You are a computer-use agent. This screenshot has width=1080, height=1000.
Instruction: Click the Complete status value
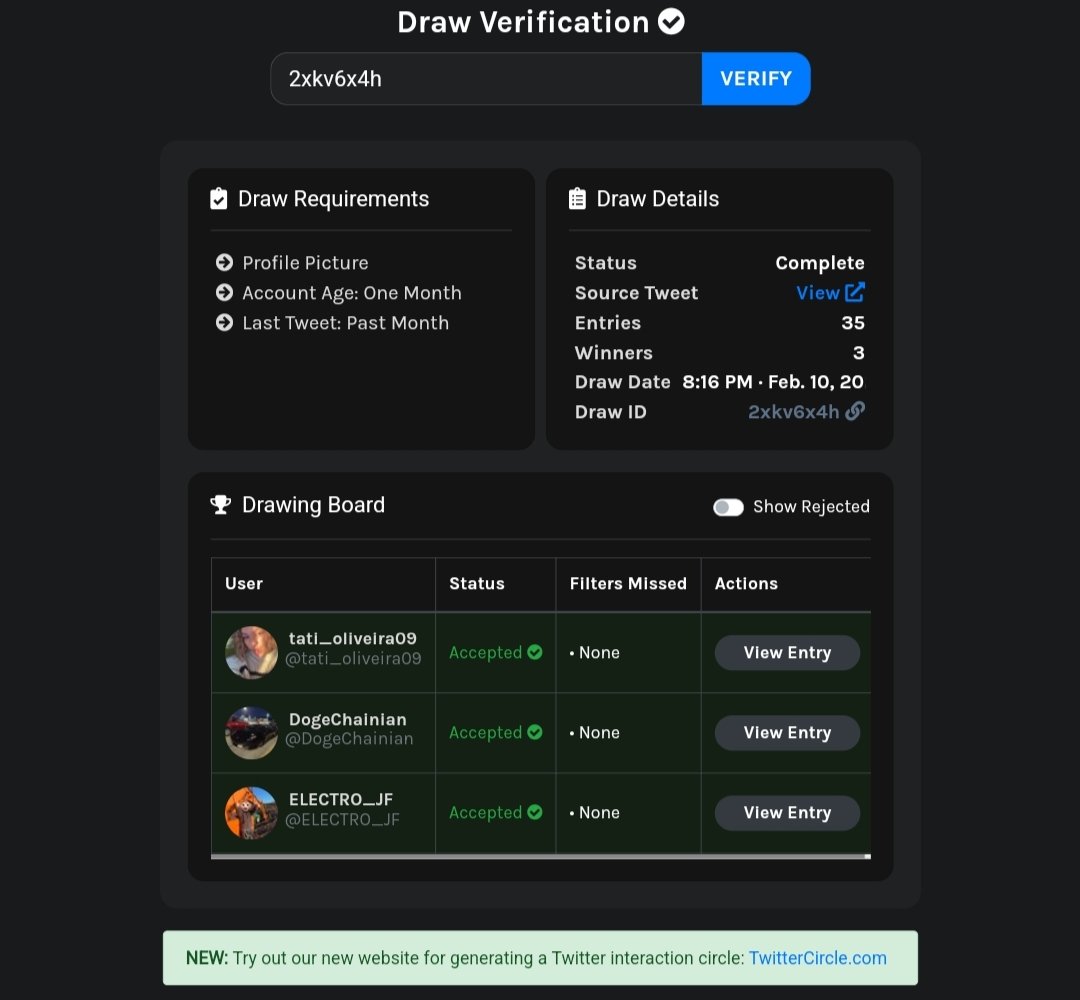tap(820, 262)
